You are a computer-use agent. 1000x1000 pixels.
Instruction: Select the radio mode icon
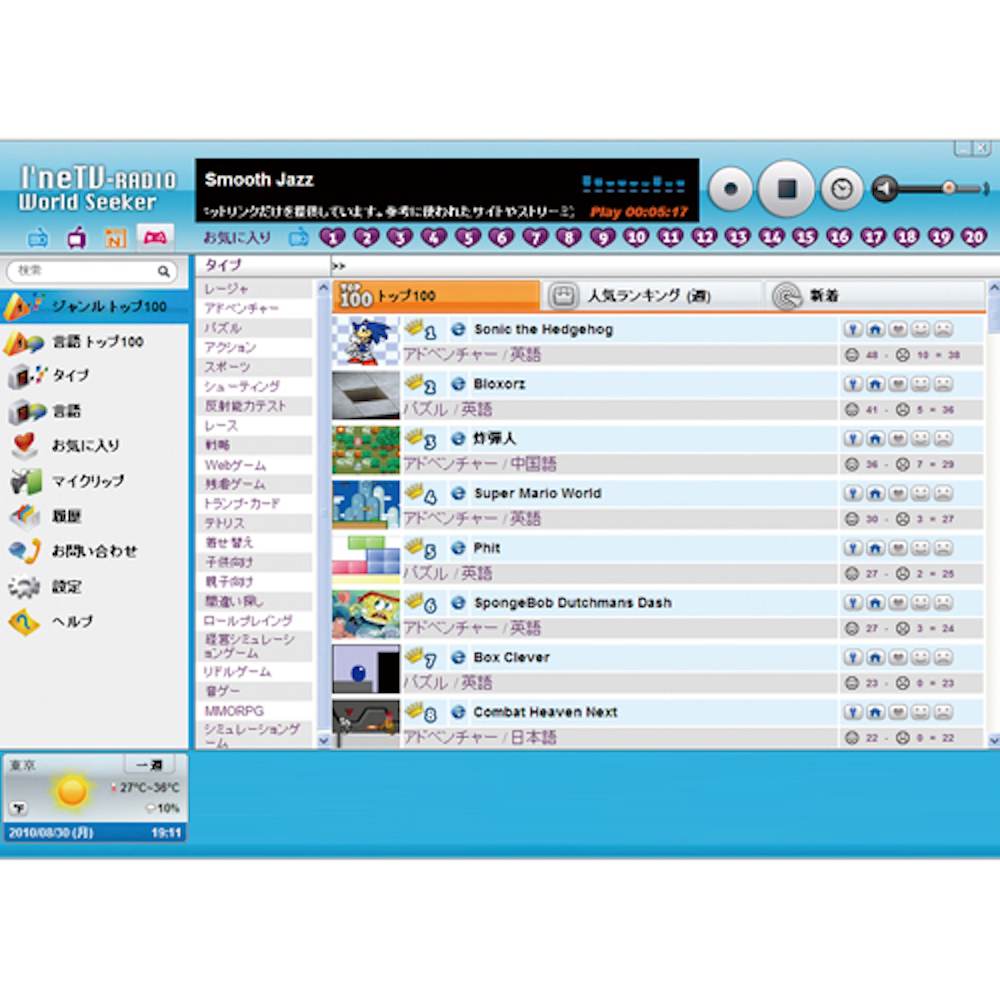coord(38,239)
